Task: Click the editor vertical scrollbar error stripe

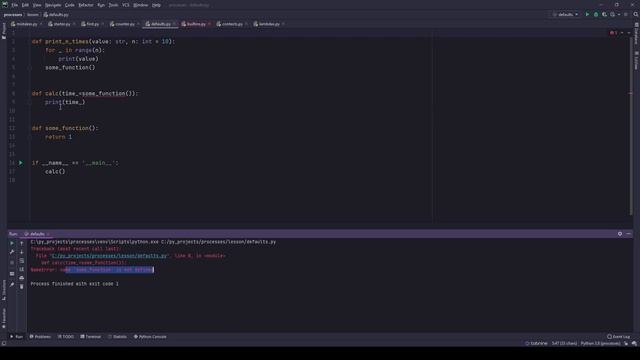Action: (630, 93)
